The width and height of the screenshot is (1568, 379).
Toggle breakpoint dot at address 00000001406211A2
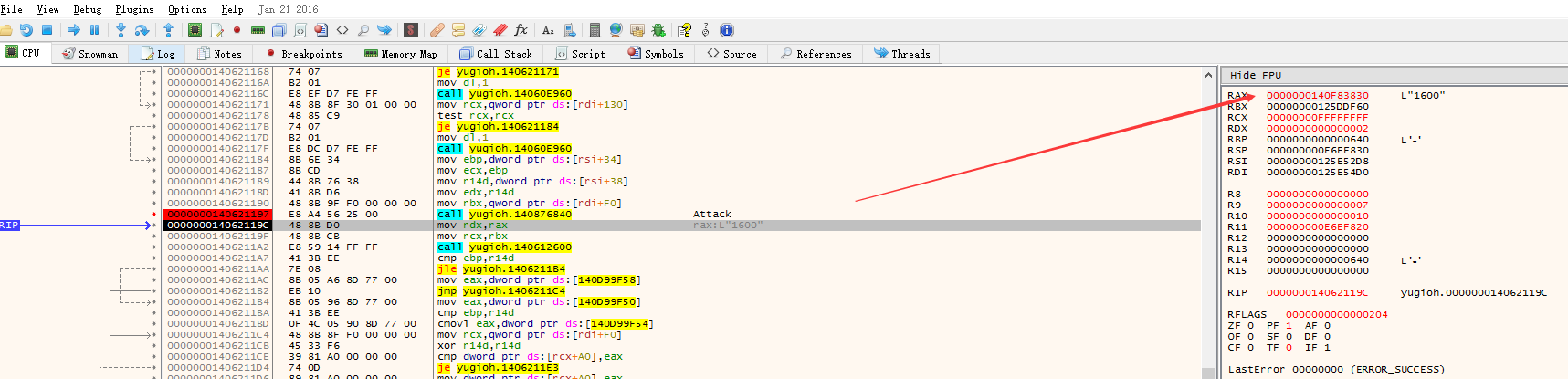[153, 247]
